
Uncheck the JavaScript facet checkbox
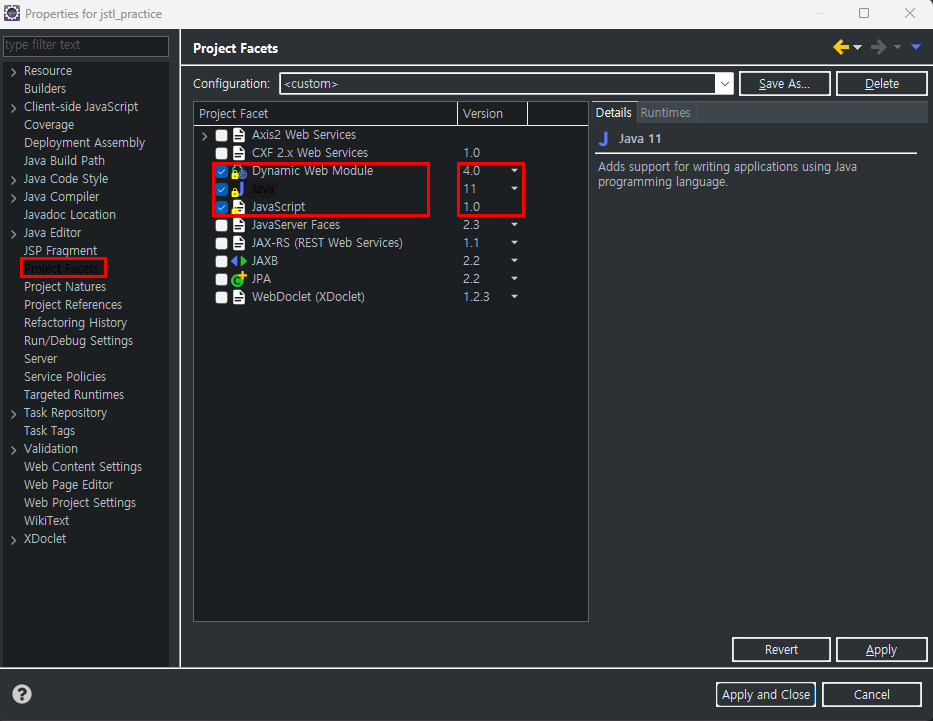pos(221,207)
